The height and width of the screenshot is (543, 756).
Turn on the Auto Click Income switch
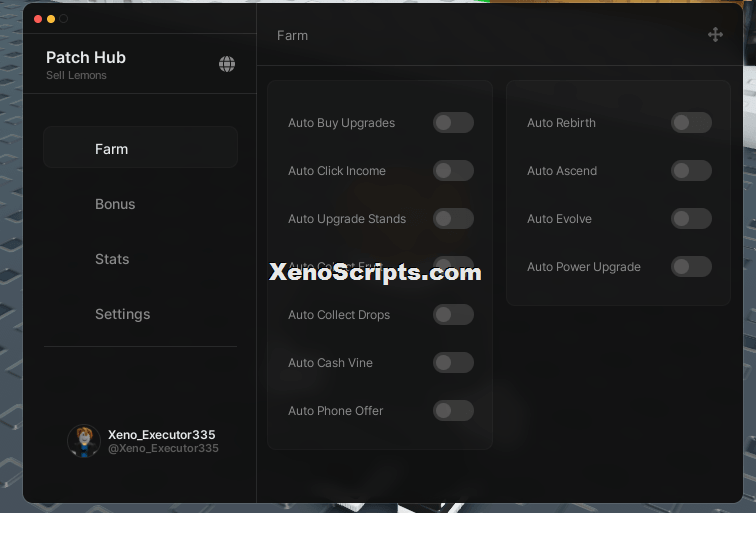coord(453,170)
